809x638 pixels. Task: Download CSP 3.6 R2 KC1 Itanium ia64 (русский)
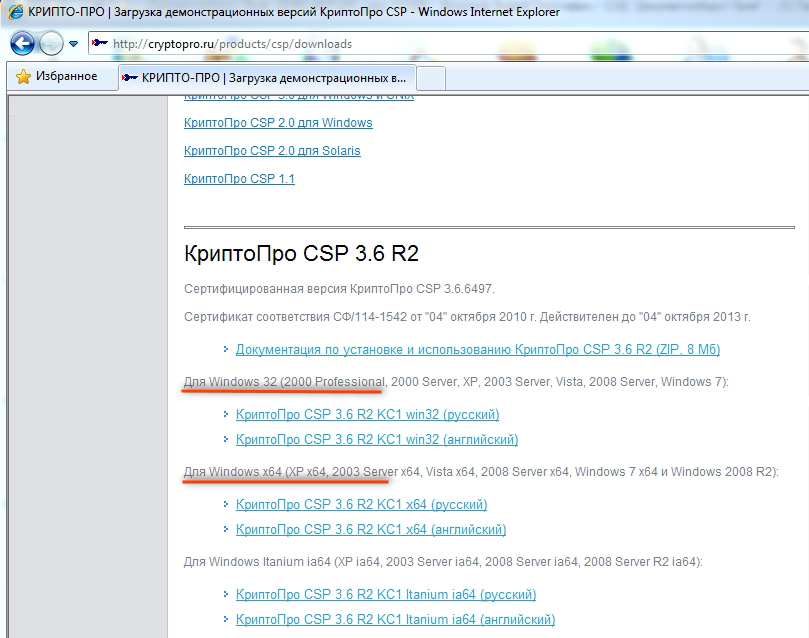pyautogui.click(x=386, y=594)
